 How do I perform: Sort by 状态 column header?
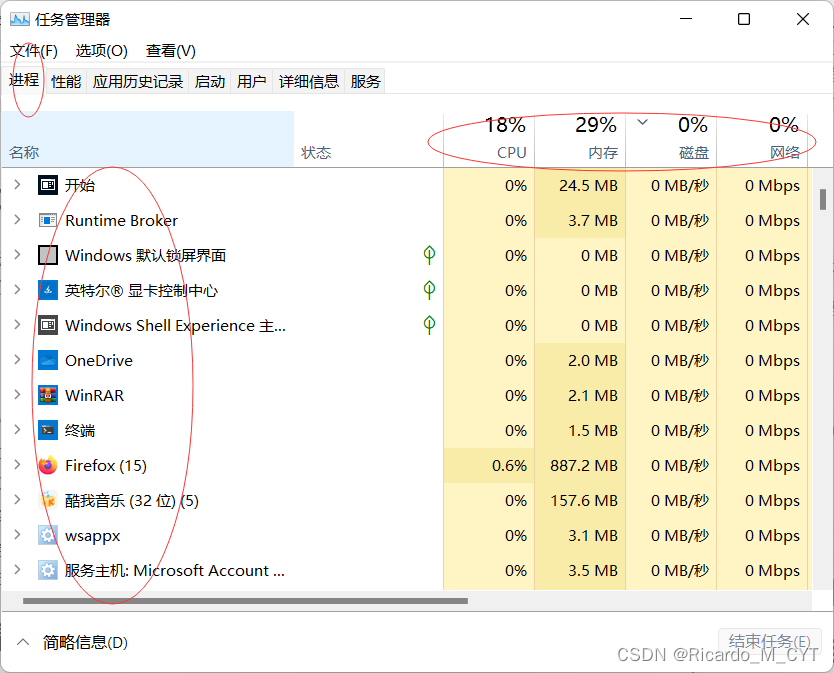369,139
